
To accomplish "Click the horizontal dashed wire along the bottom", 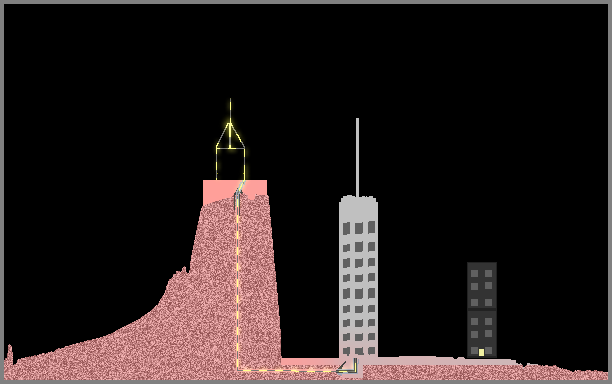I will point(289,370).
